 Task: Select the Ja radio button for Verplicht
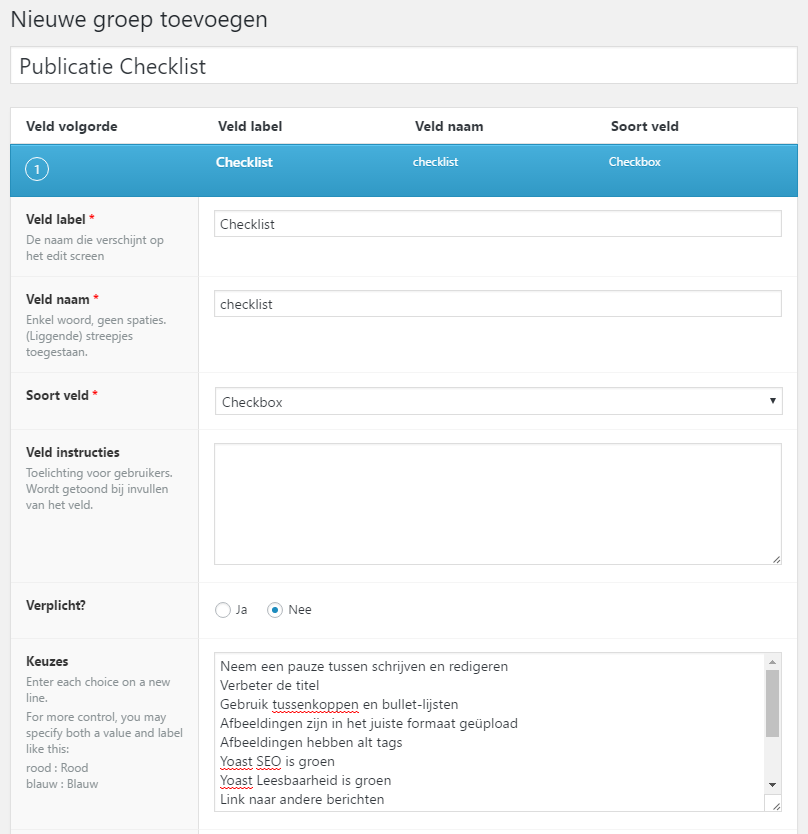223,610
